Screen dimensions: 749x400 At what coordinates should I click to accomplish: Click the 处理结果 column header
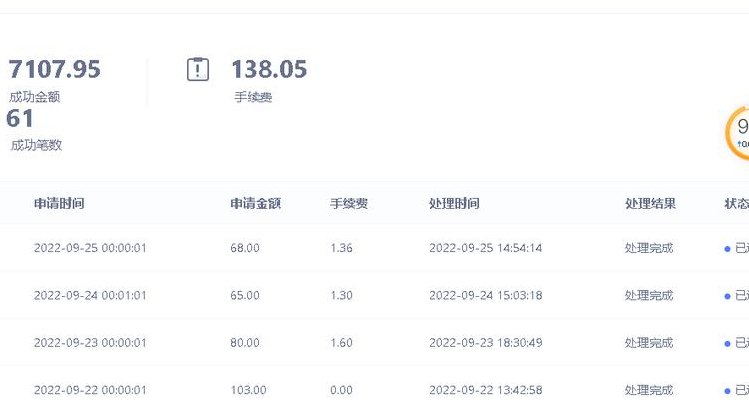pos(650,204)
